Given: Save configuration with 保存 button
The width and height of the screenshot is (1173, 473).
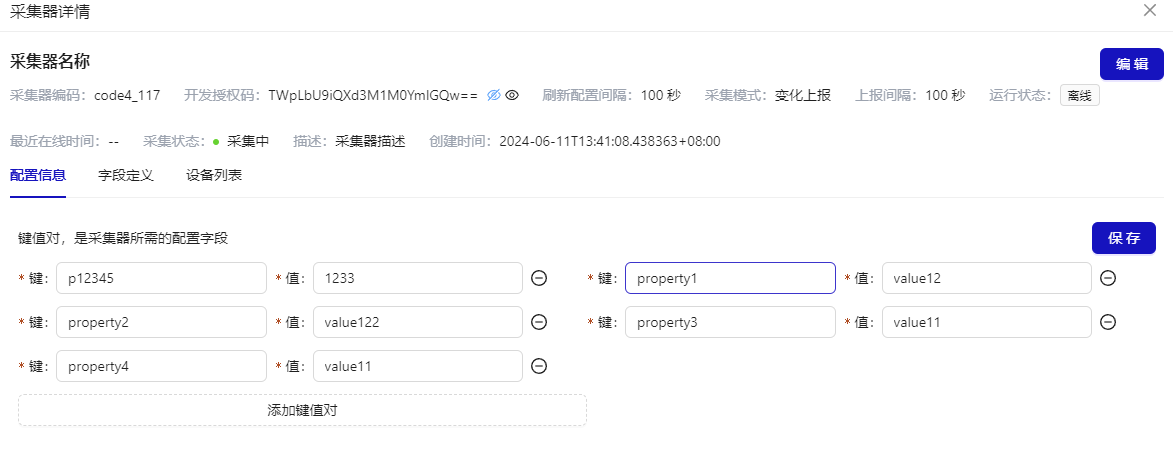Looking at the screenshot, I should point(1123,238).
